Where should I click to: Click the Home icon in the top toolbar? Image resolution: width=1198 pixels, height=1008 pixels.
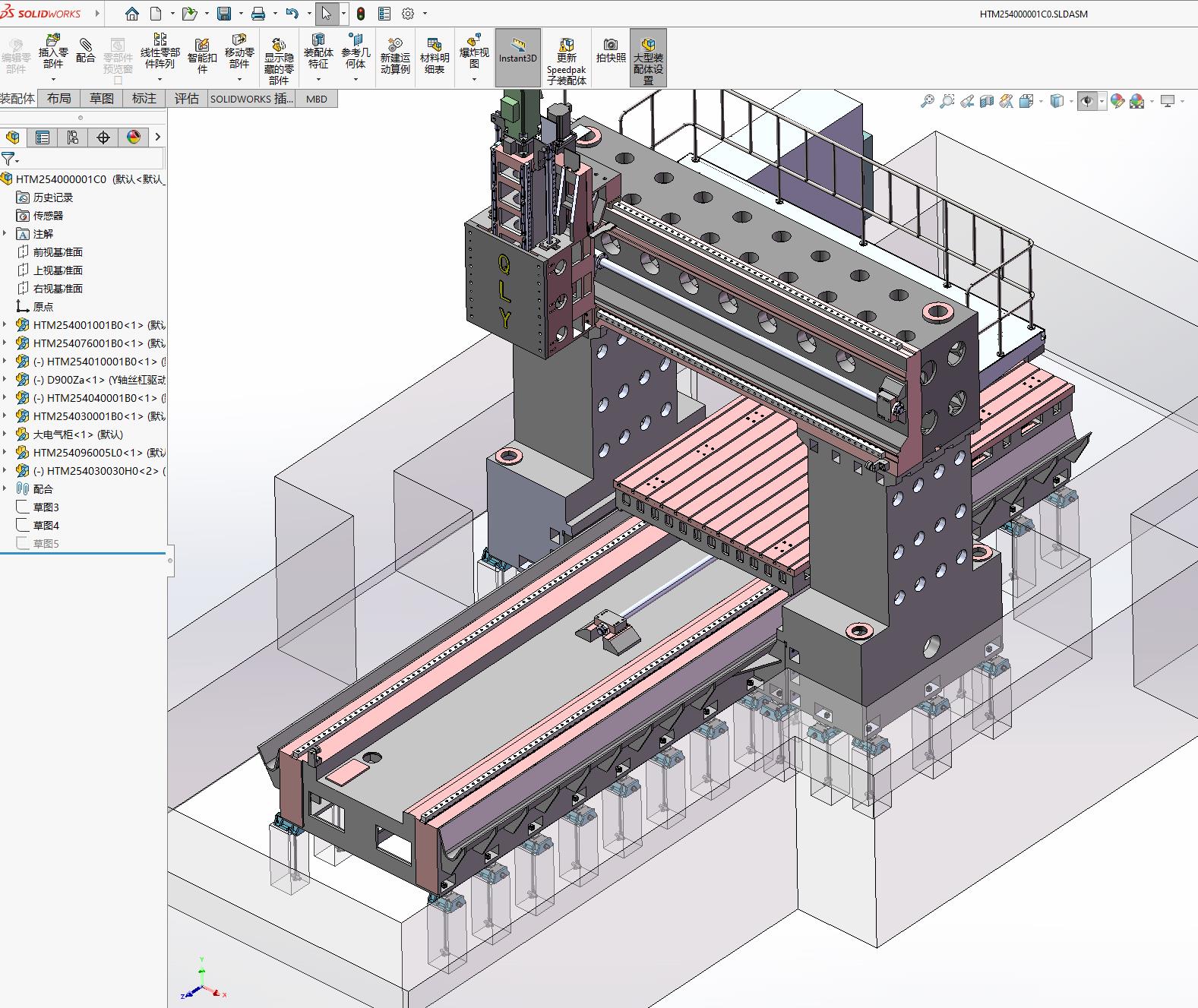tap(132, 14)
